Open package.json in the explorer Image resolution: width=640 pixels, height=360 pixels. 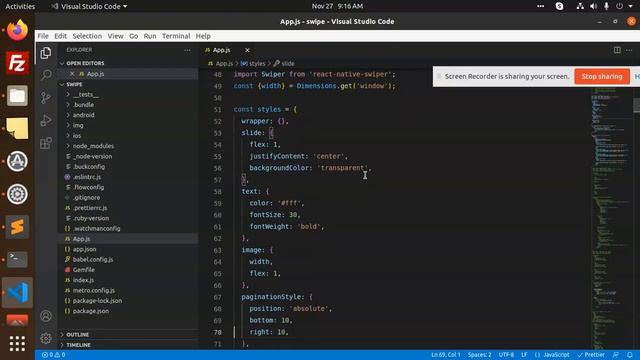click(91, 311)
